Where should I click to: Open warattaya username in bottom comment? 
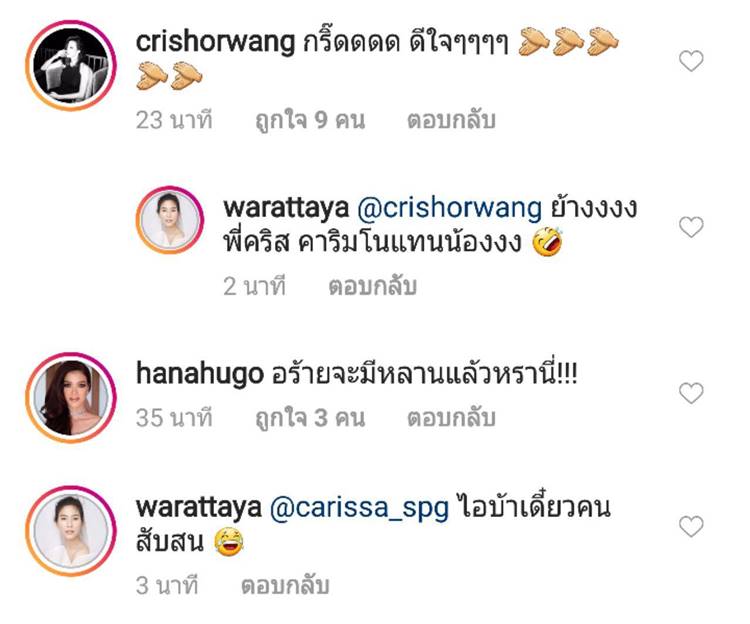point(199,508)
